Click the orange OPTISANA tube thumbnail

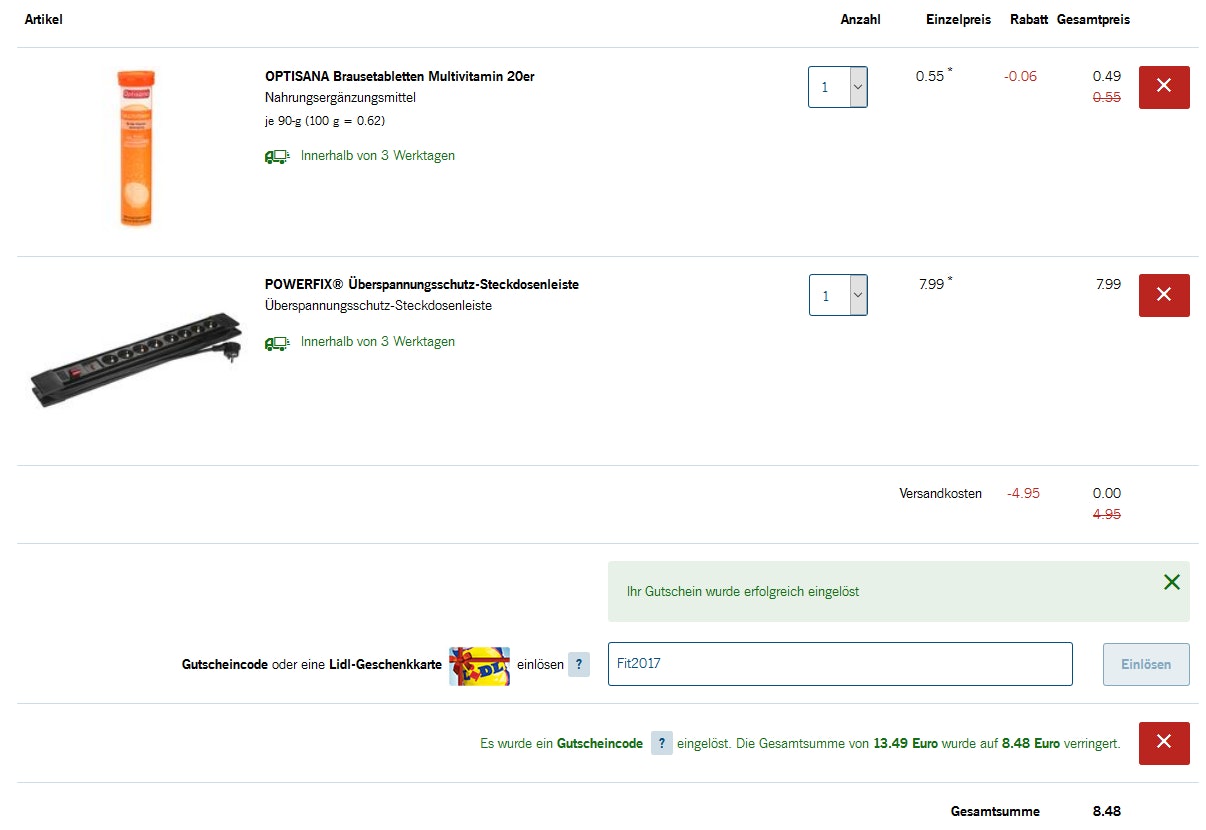(136, 148)
